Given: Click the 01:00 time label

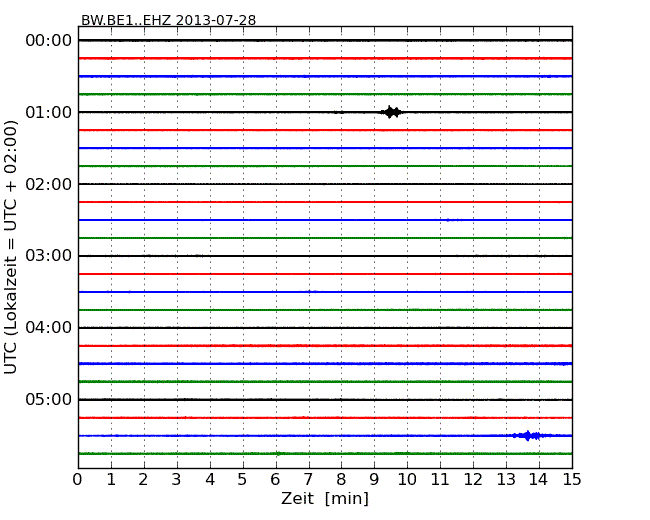Looking at the screenshot, I should 49,112.
